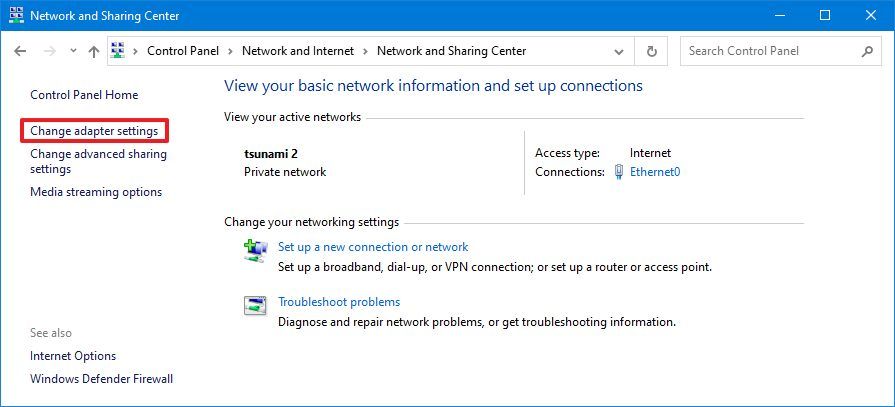Refresh the Network and Sharing Center page
The image size is (895, 407).
[652, 51]
